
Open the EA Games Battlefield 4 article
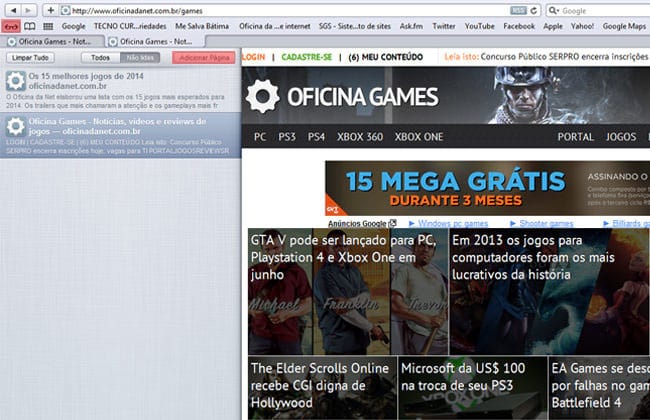coord(599,388)
